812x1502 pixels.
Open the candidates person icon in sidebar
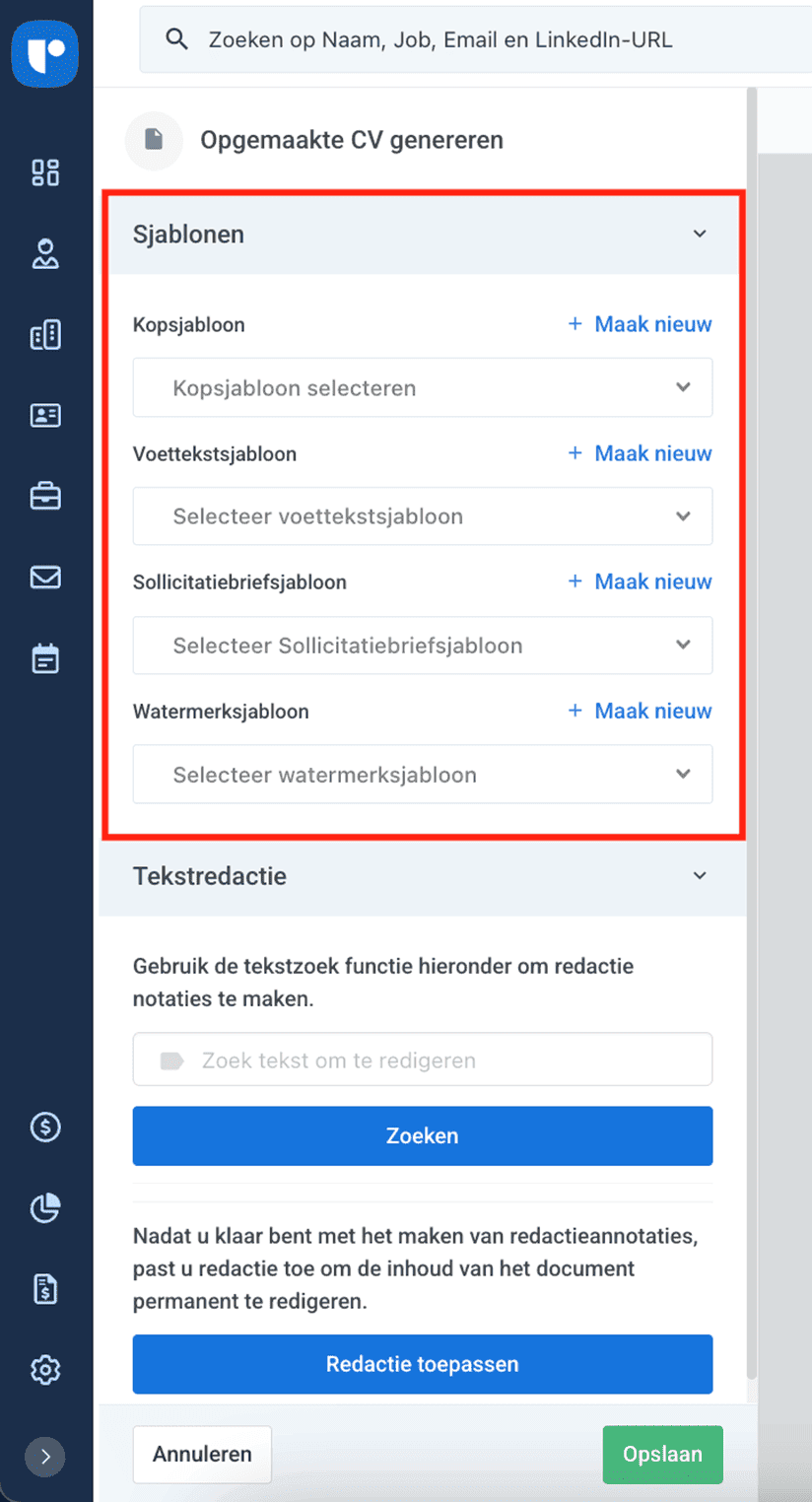45,254
